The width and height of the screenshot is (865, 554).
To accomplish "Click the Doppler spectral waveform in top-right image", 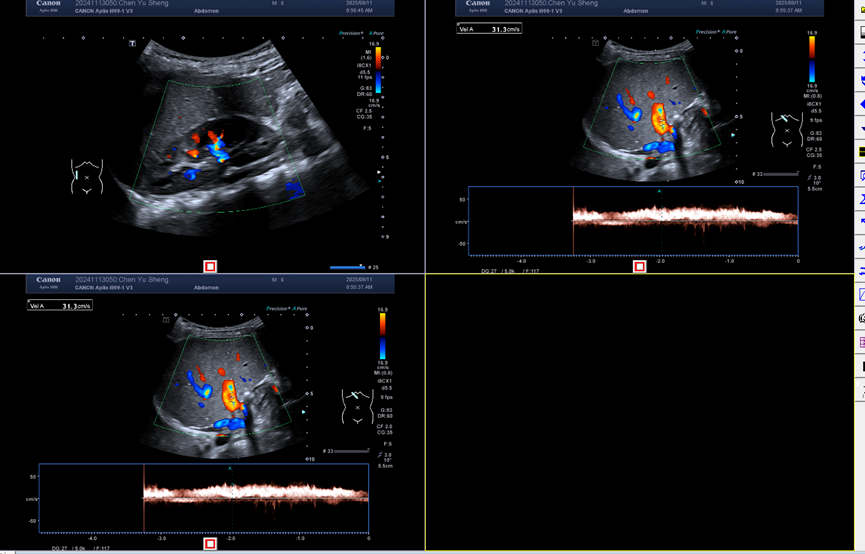I will [x=685, y=217].
